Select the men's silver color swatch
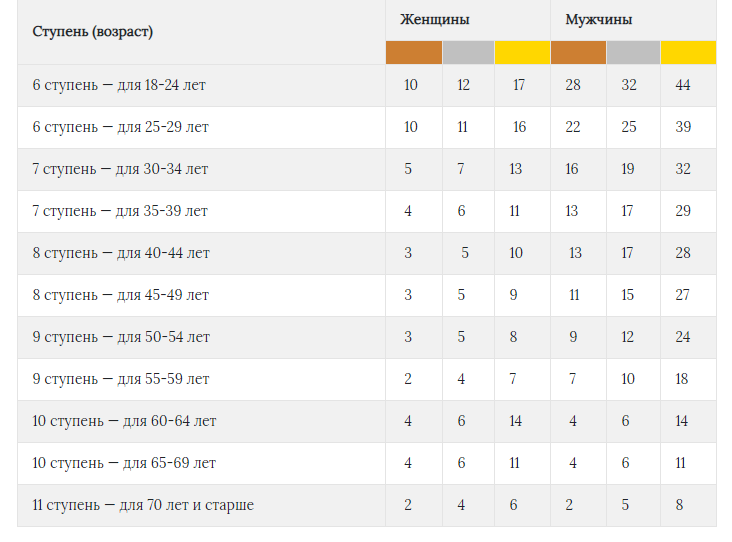Viewport: 732px width, 542px height. pos(633,52)
